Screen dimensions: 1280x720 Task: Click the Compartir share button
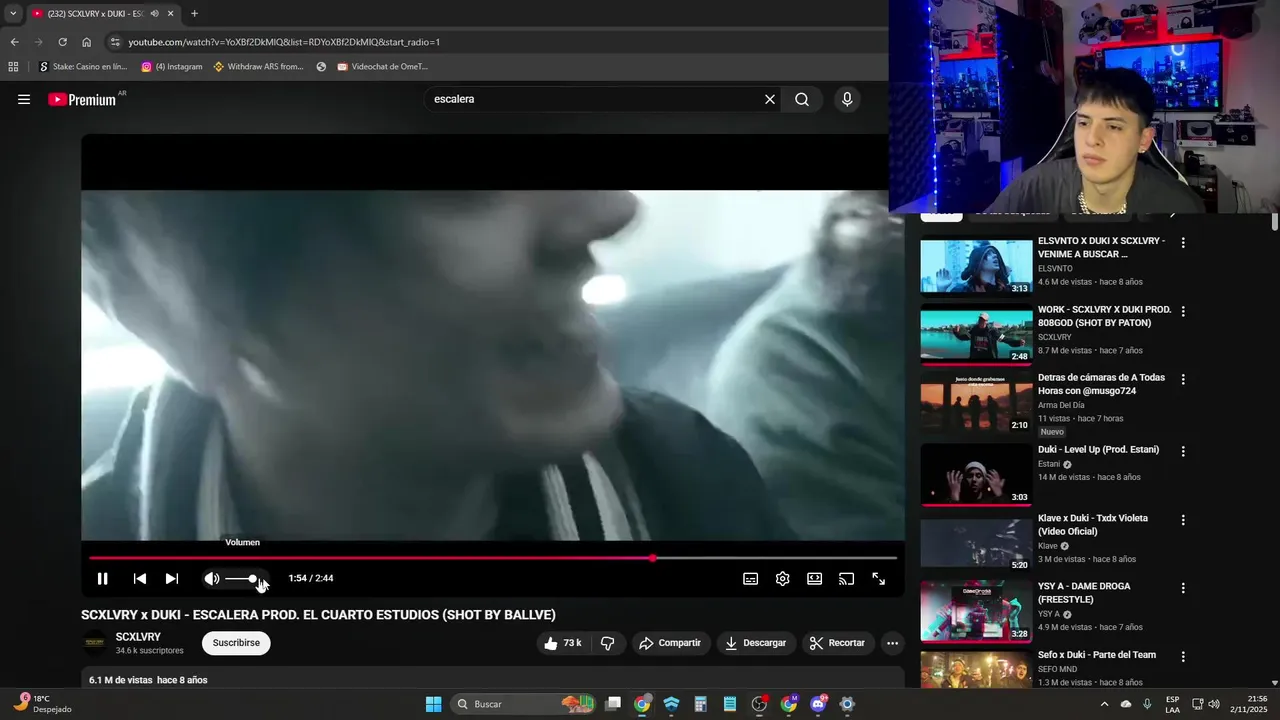click(x=671, y=643)
